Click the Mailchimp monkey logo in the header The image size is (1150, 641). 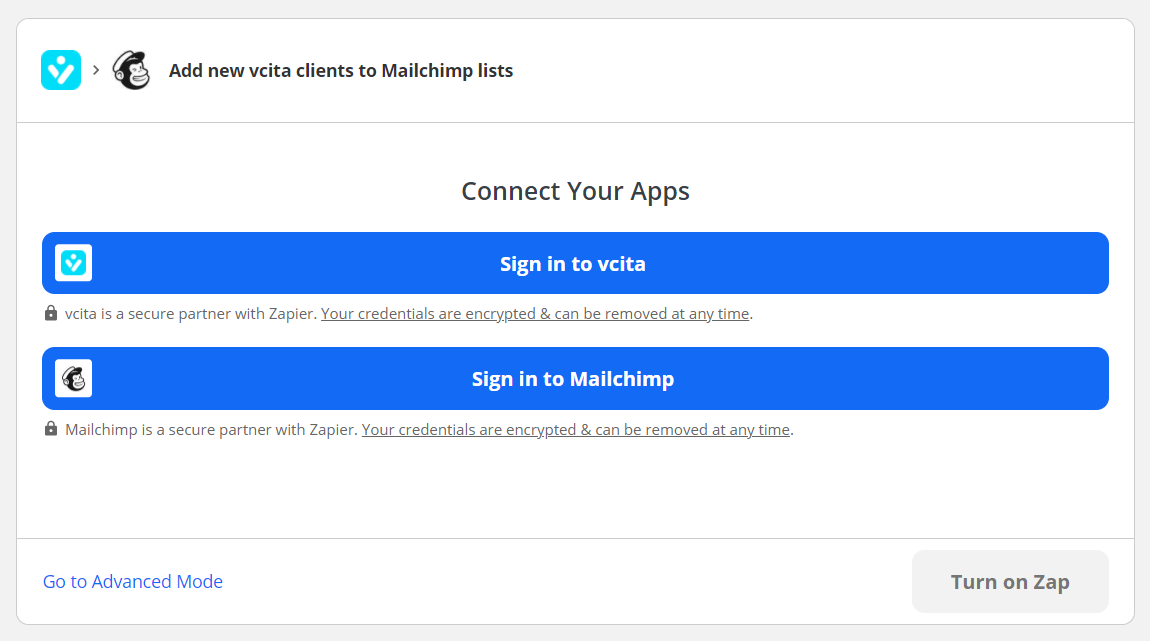[131, 70]
